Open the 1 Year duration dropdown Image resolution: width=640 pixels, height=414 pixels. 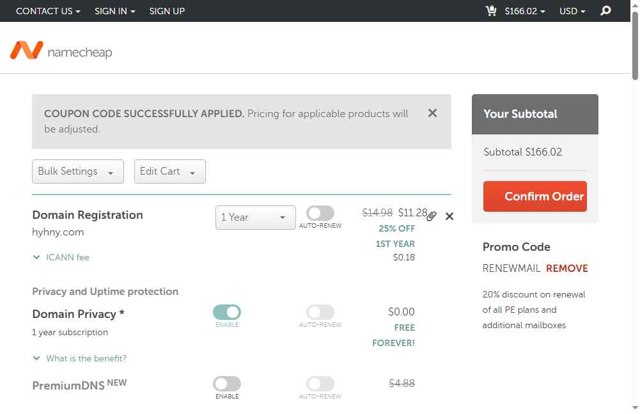tap(255, 217)
